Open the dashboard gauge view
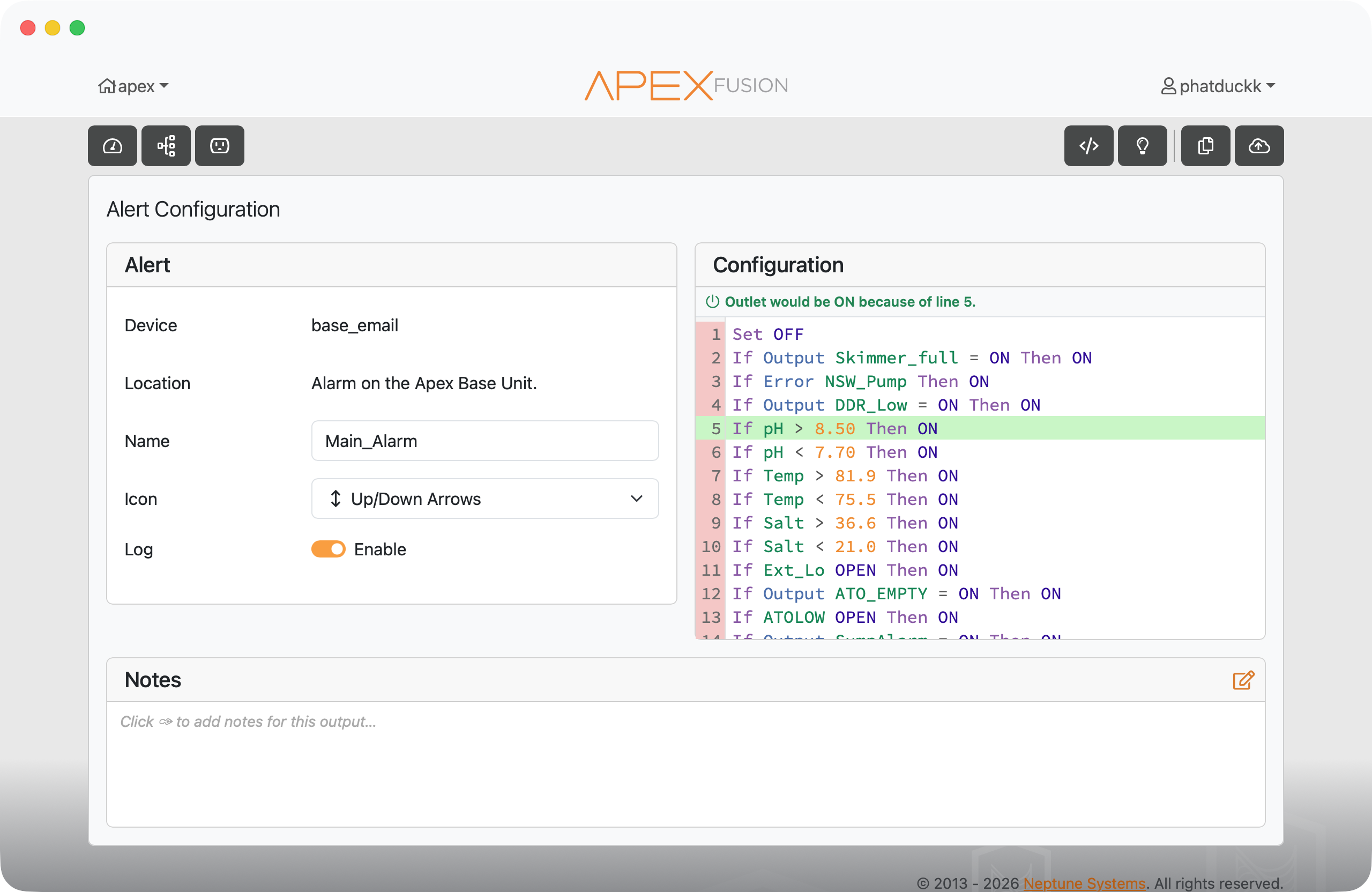This screenshot has height=892, width=1372. pos(113,146)
